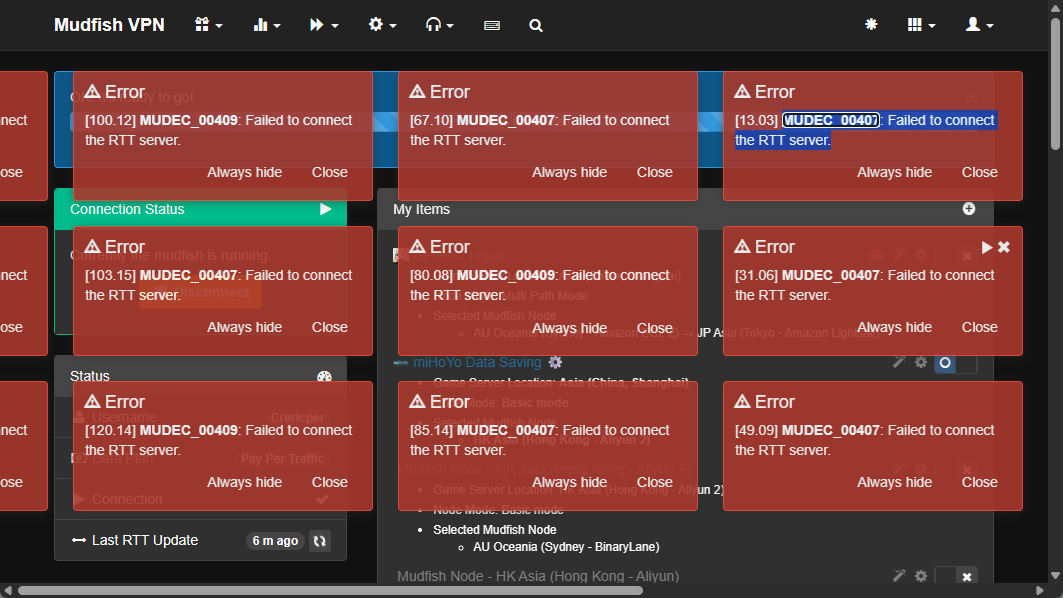Close the [67.10] MUDEC_00407 error
This screenshot has width=1063, height=598.
[x=654, y=172]
